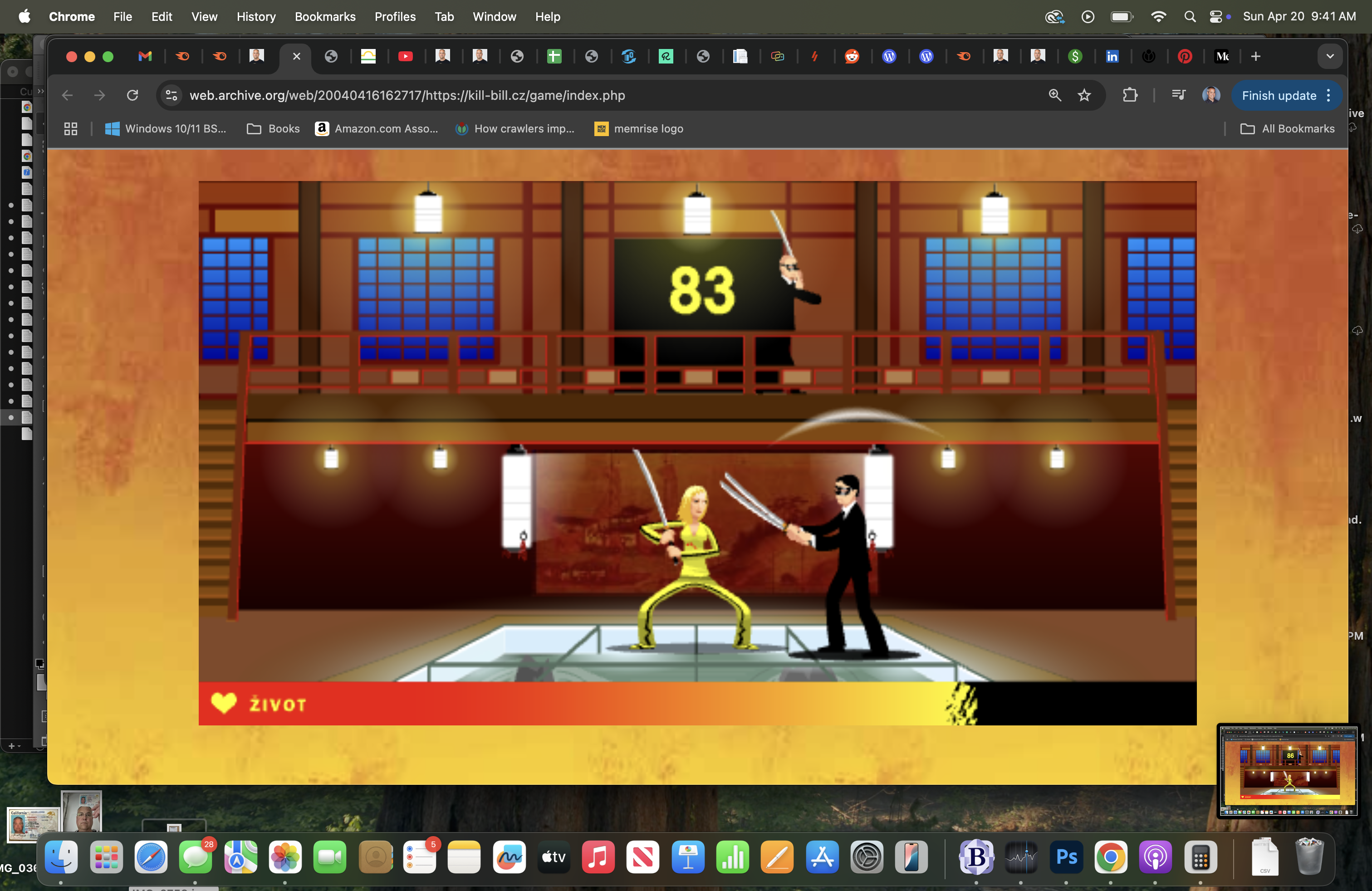This screenshot has width=1372, height=891.
Task: Switch to the Reddit tab
Action: tap(852, 56)
